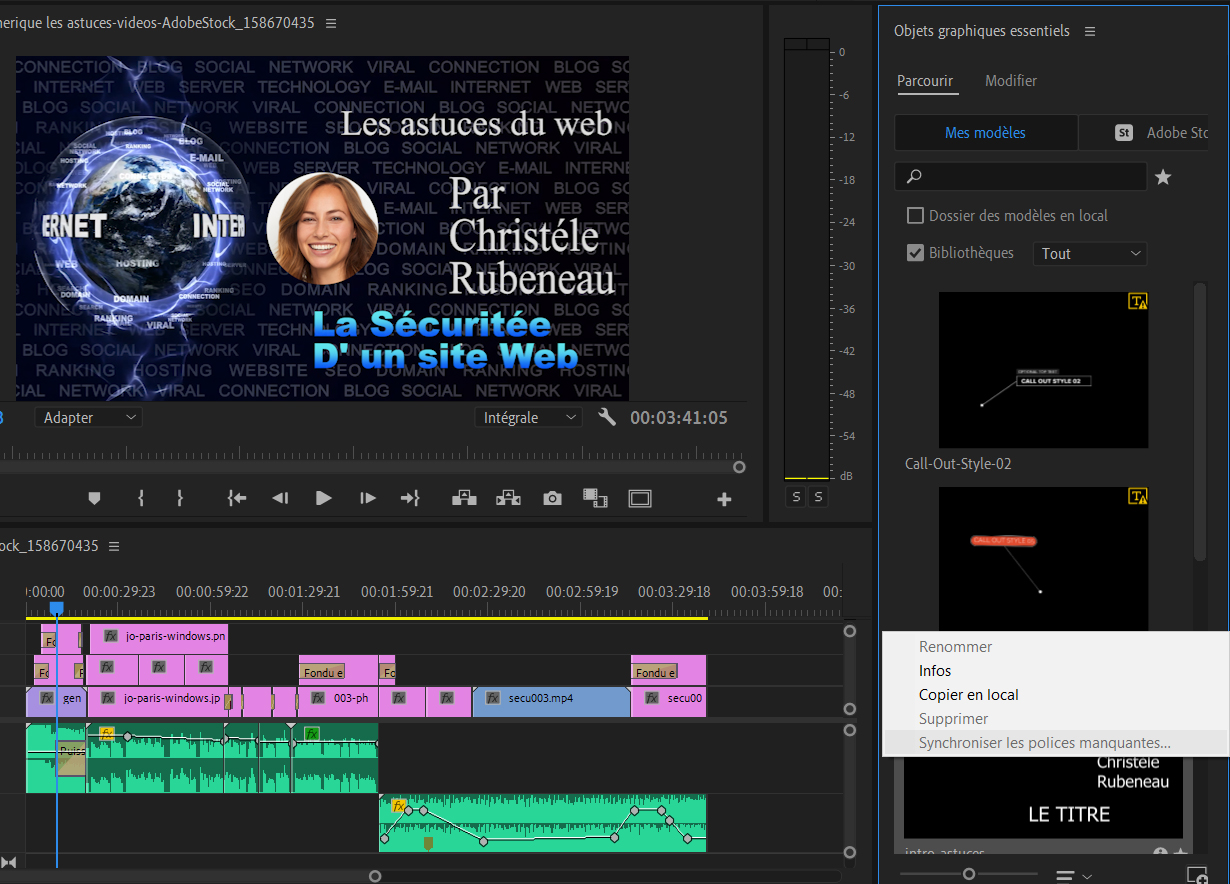This screenshot has height=884, width=1230.
Task: Open the button editor plus icon
Action: coord(724,499)
